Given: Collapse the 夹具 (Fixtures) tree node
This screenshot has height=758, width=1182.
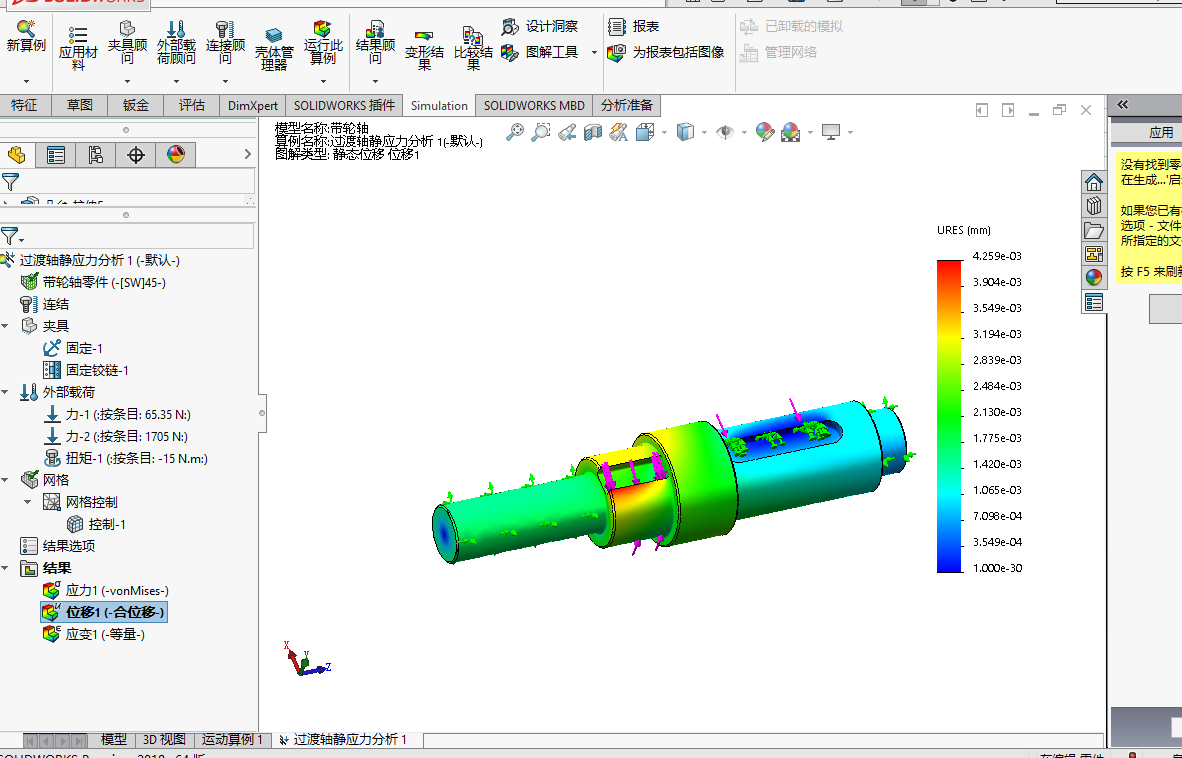Looking at the screenshot, I should 5,326.
